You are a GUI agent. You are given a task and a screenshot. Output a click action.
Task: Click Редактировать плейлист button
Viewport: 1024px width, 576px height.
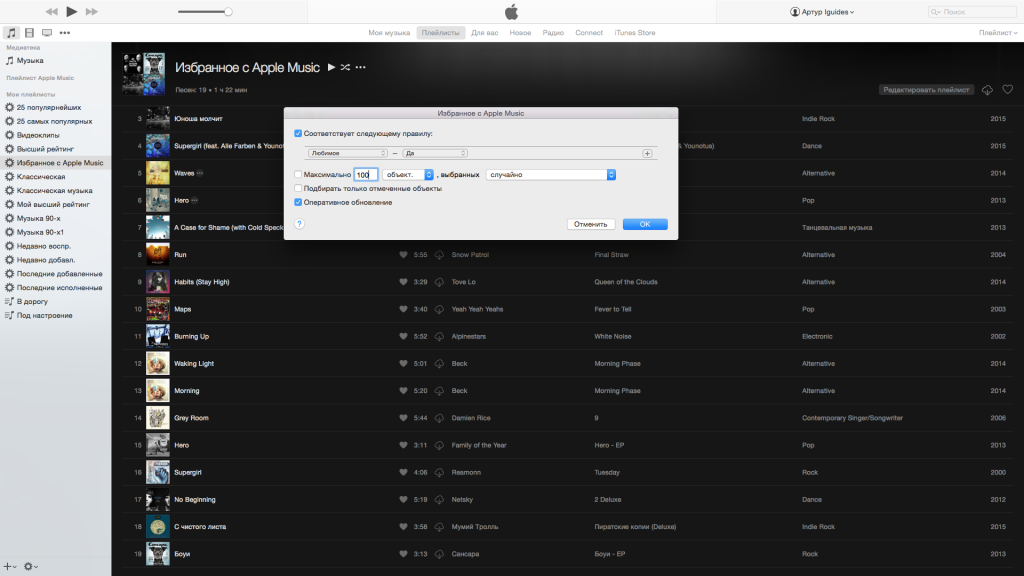coord(926,90)
